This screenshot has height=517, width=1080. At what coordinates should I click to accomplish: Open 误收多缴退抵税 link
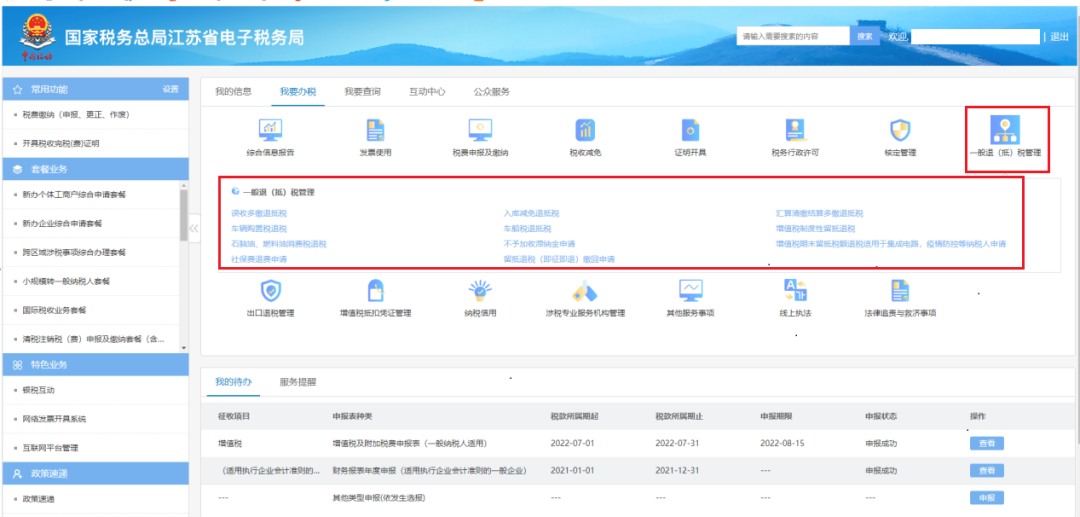[259, 213]
